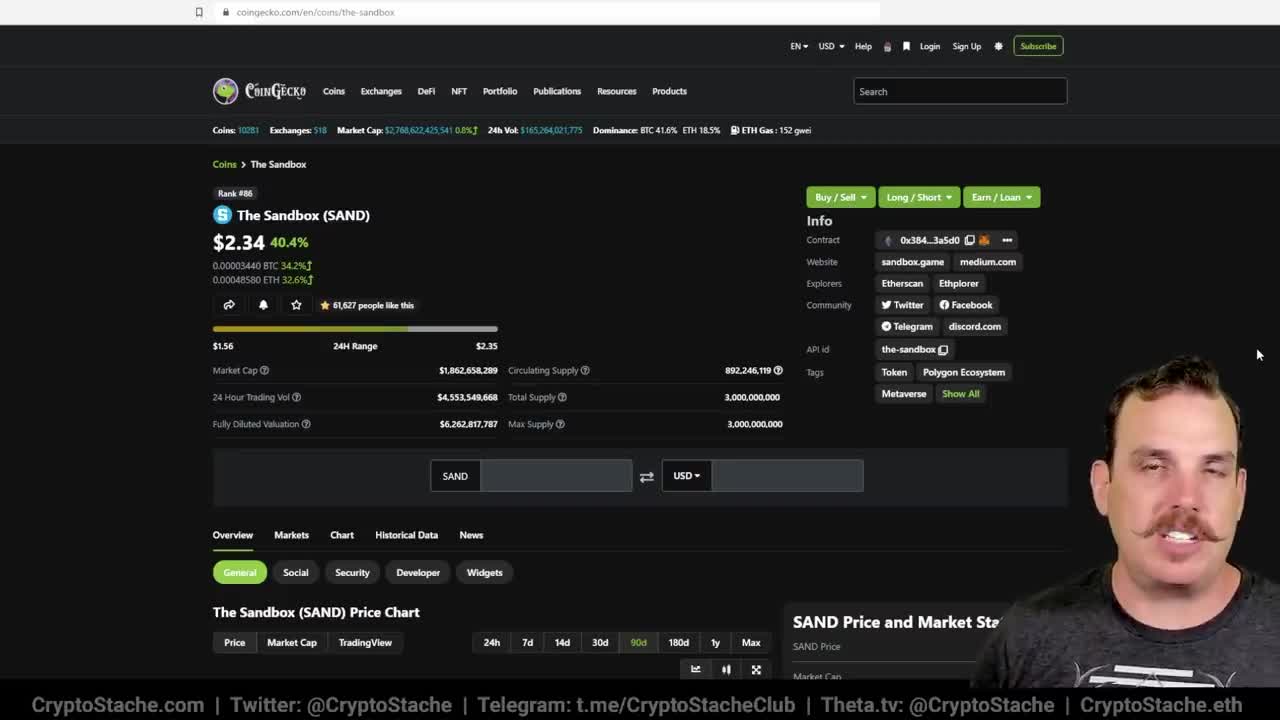Image resolution: width=1280 pixels, height=720 pixels.
Task: Select the Widgets sub-tab
Action: pos(484,573)
